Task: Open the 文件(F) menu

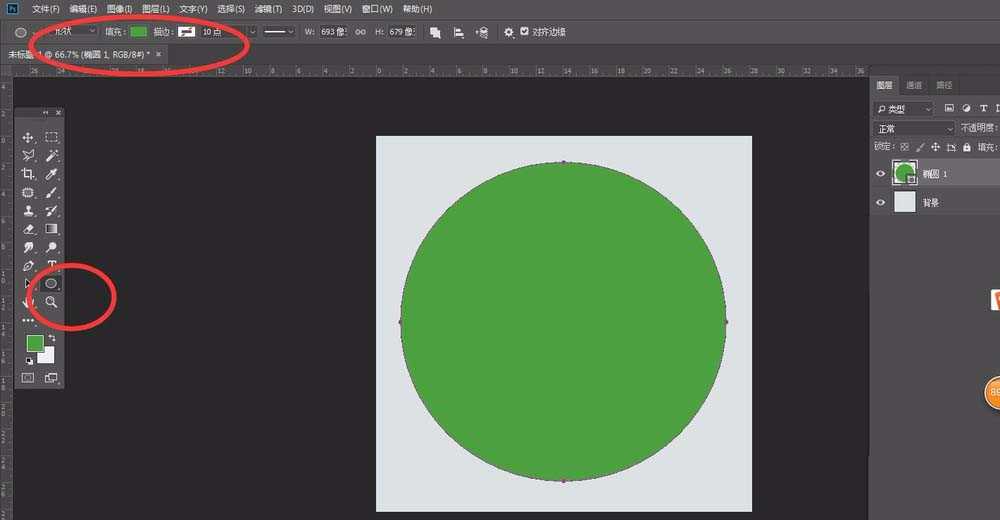Action: tap(46, 9)
